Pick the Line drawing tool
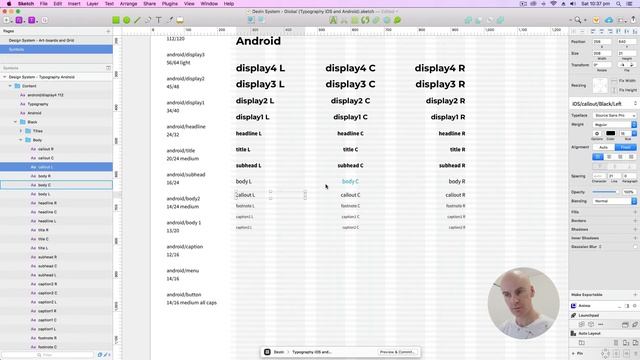The image size is (640, 360). tap(137, 20)
